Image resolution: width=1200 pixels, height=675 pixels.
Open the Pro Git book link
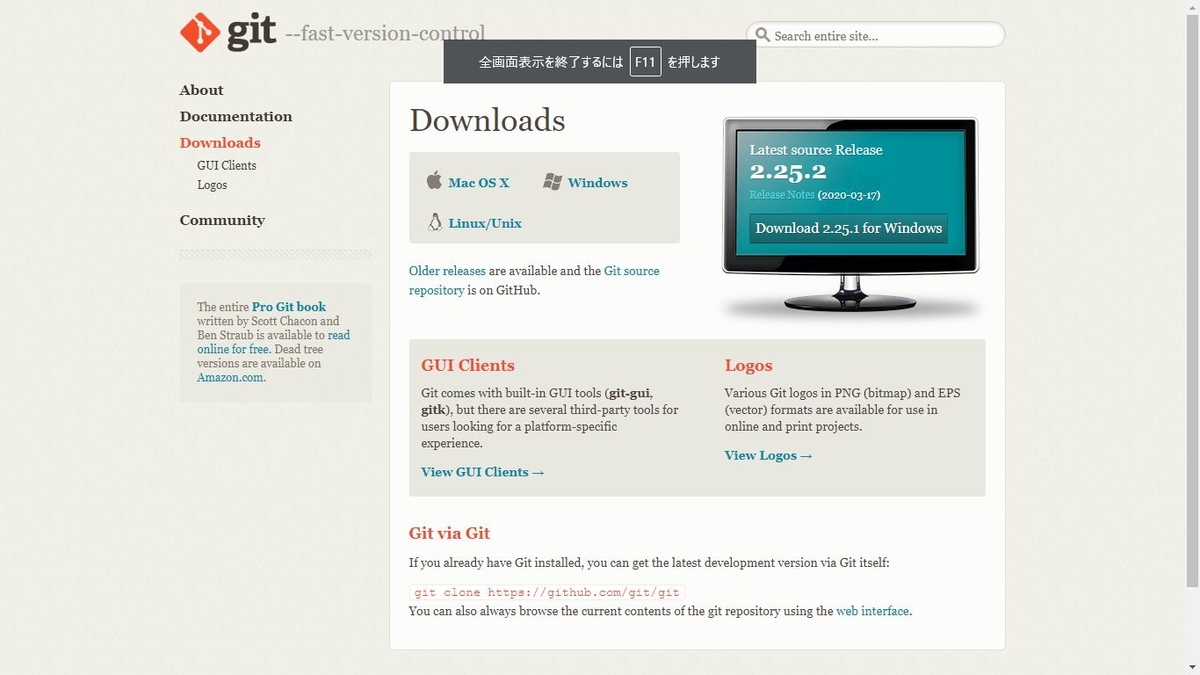tap(289, 307)
